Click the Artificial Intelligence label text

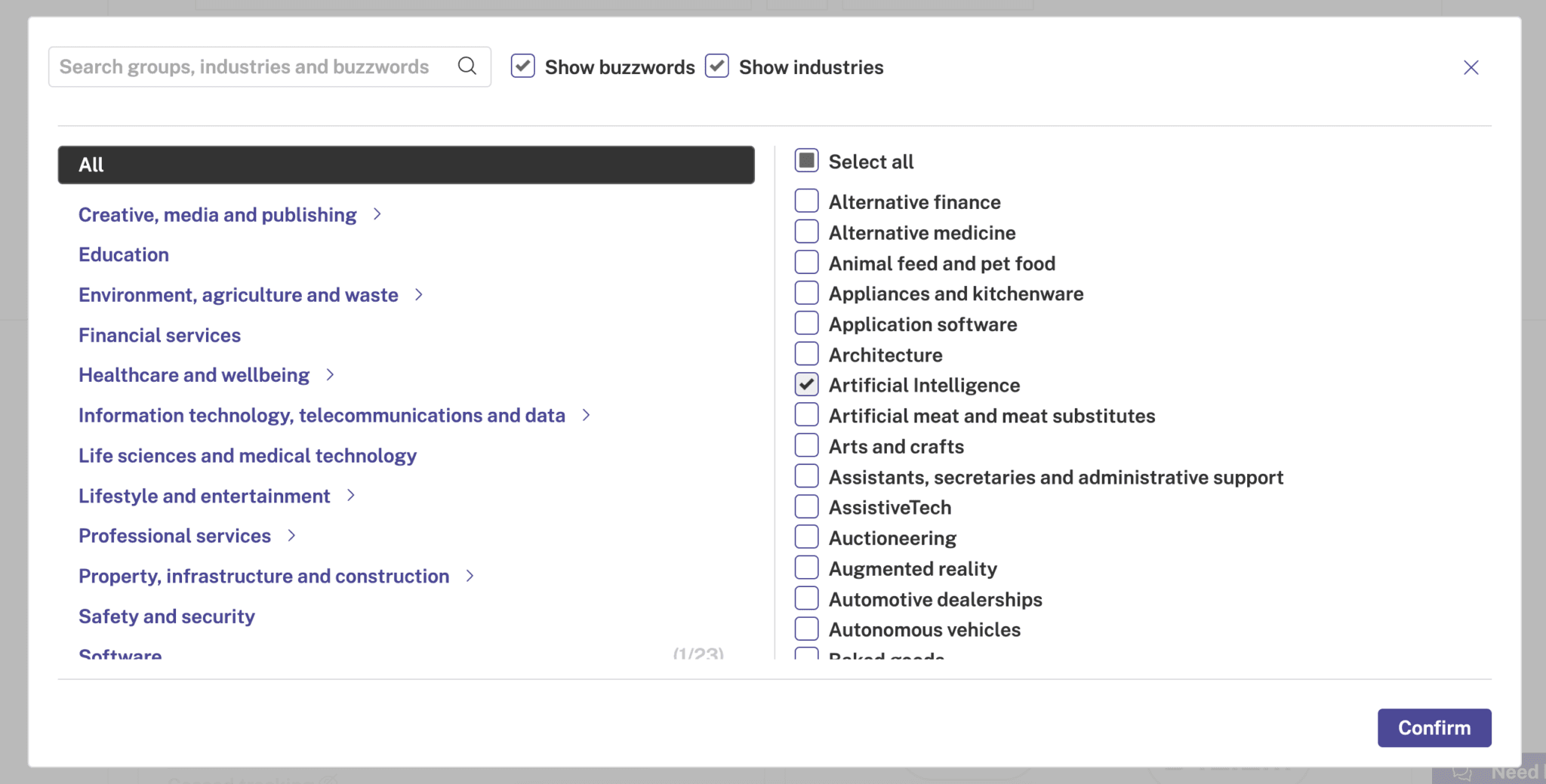coord(925,386)
